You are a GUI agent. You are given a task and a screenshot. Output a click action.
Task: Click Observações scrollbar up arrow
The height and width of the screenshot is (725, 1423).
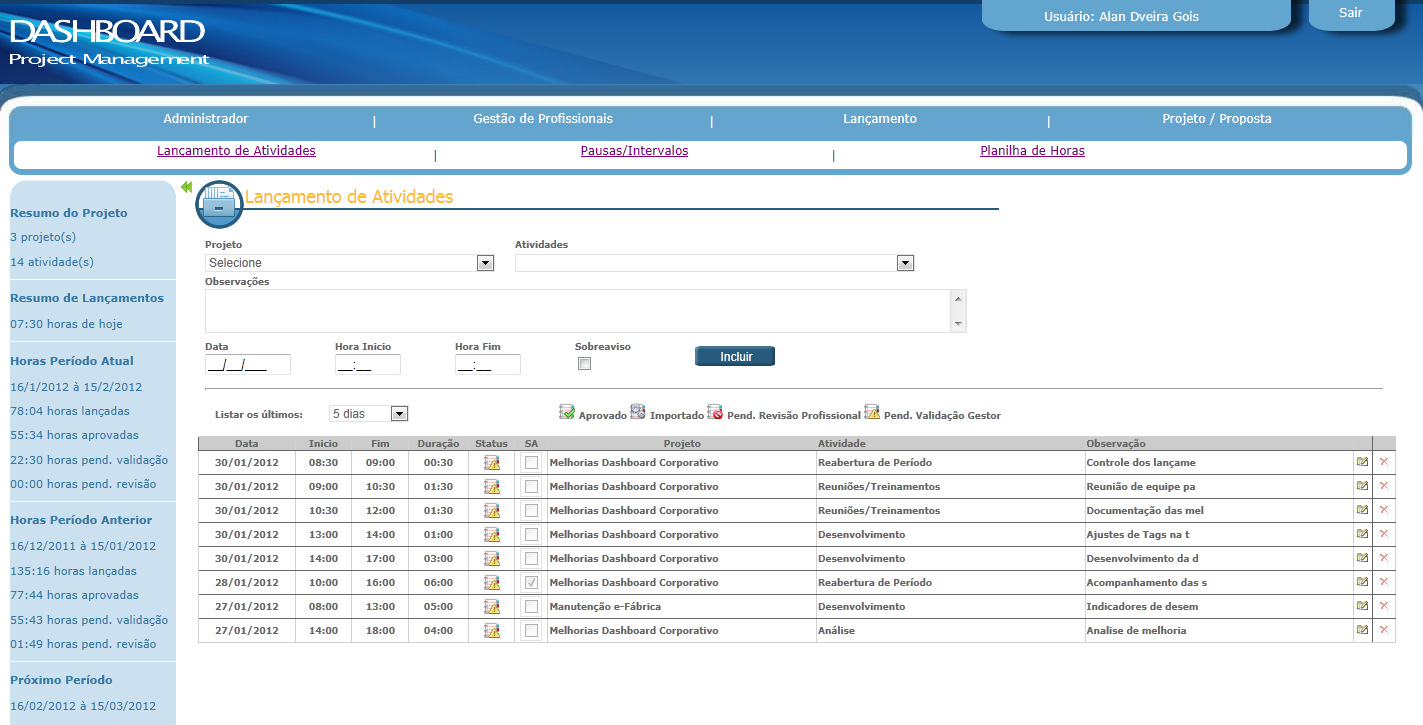click(958, 298)
